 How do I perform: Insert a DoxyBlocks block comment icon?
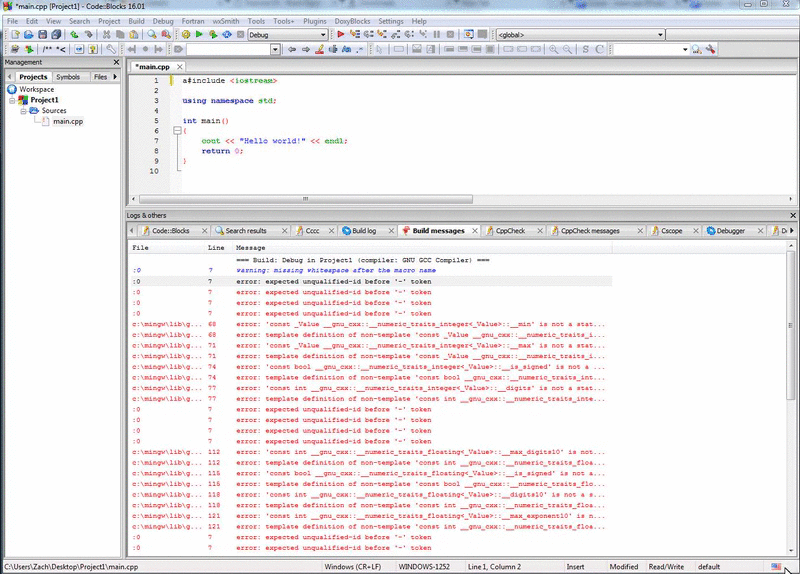[x=47, y=49]
